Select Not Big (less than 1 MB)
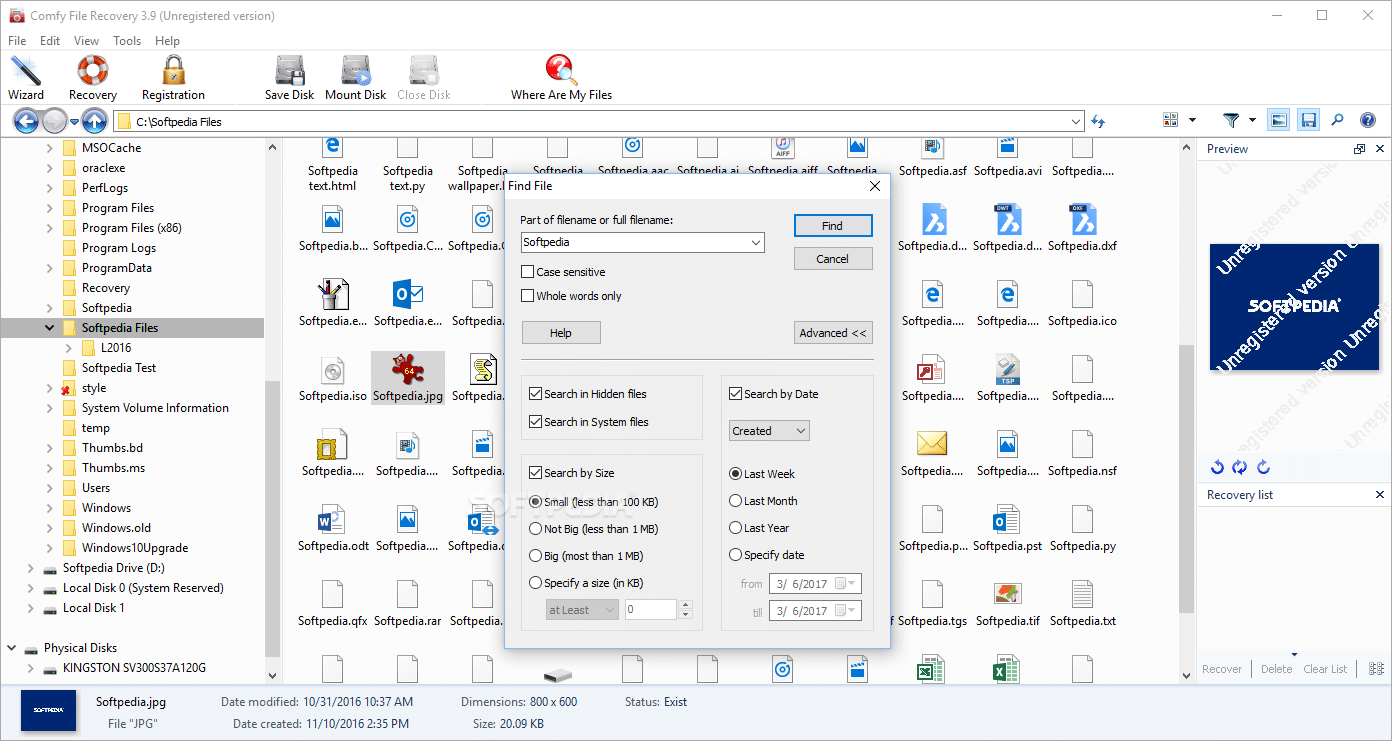This screenshot has height=741, width=1392. [x=536, y=529]
